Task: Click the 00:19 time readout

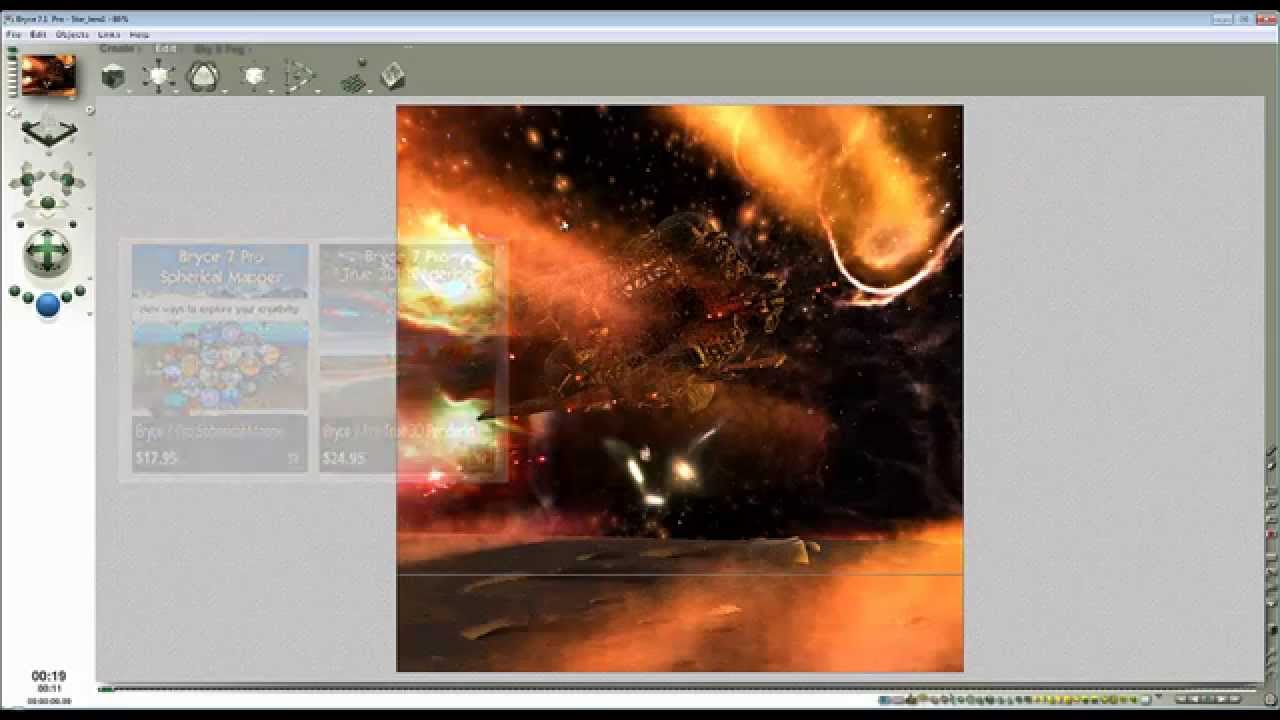Action: (x=48, y=676)
